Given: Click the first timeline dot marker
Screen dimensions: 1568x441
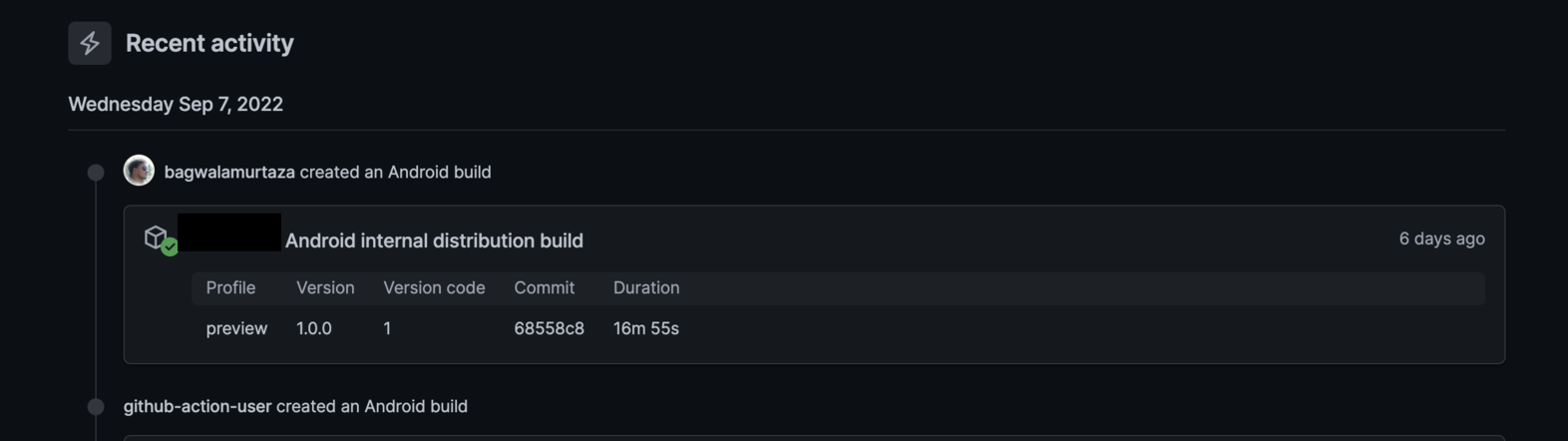Looking at the screenshot, I should coord(96,173).
